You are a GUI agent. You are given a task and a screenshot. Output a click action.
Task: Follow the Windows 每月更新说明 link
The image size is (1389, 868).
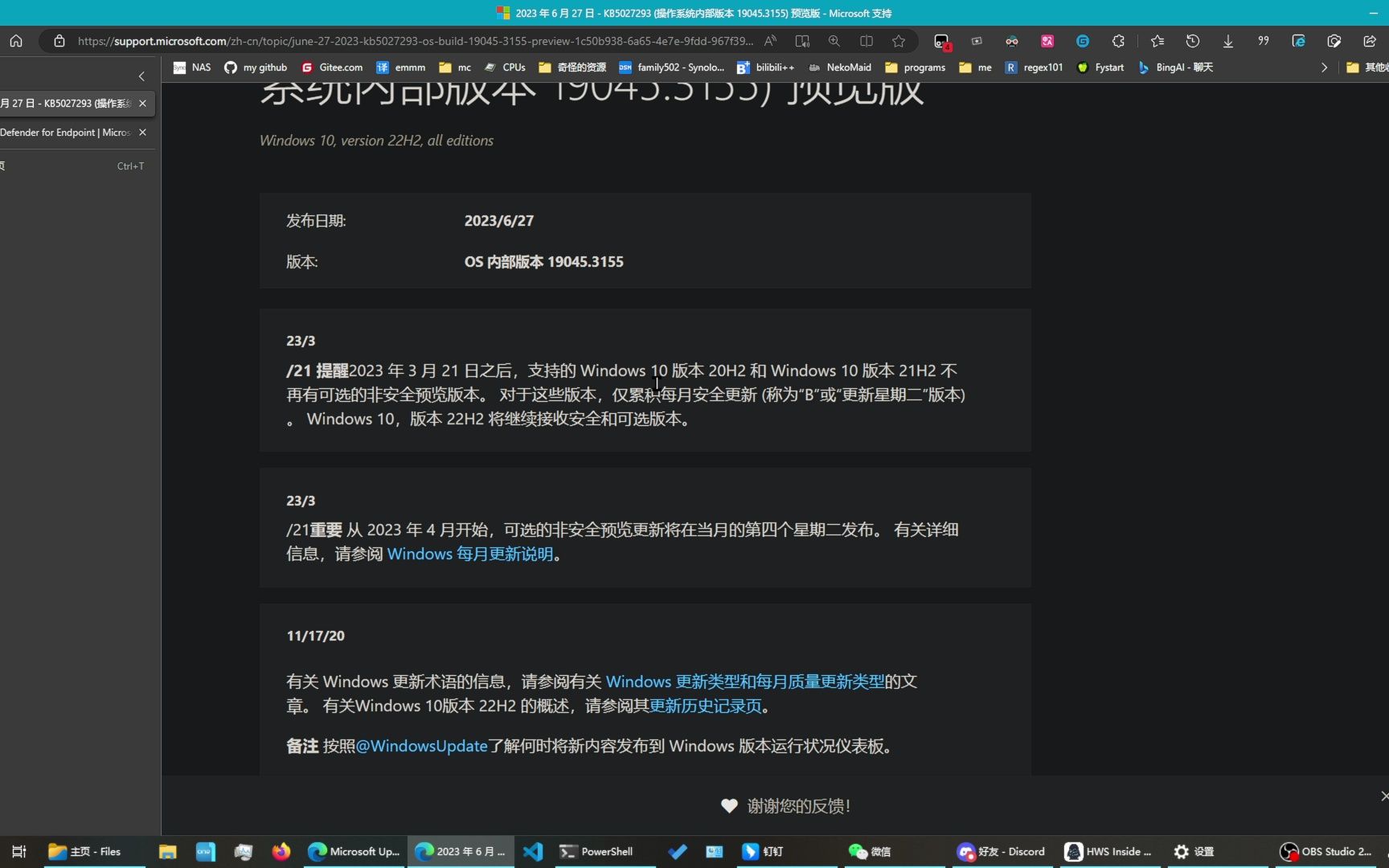pyautogui.click(x=470, y=555)
